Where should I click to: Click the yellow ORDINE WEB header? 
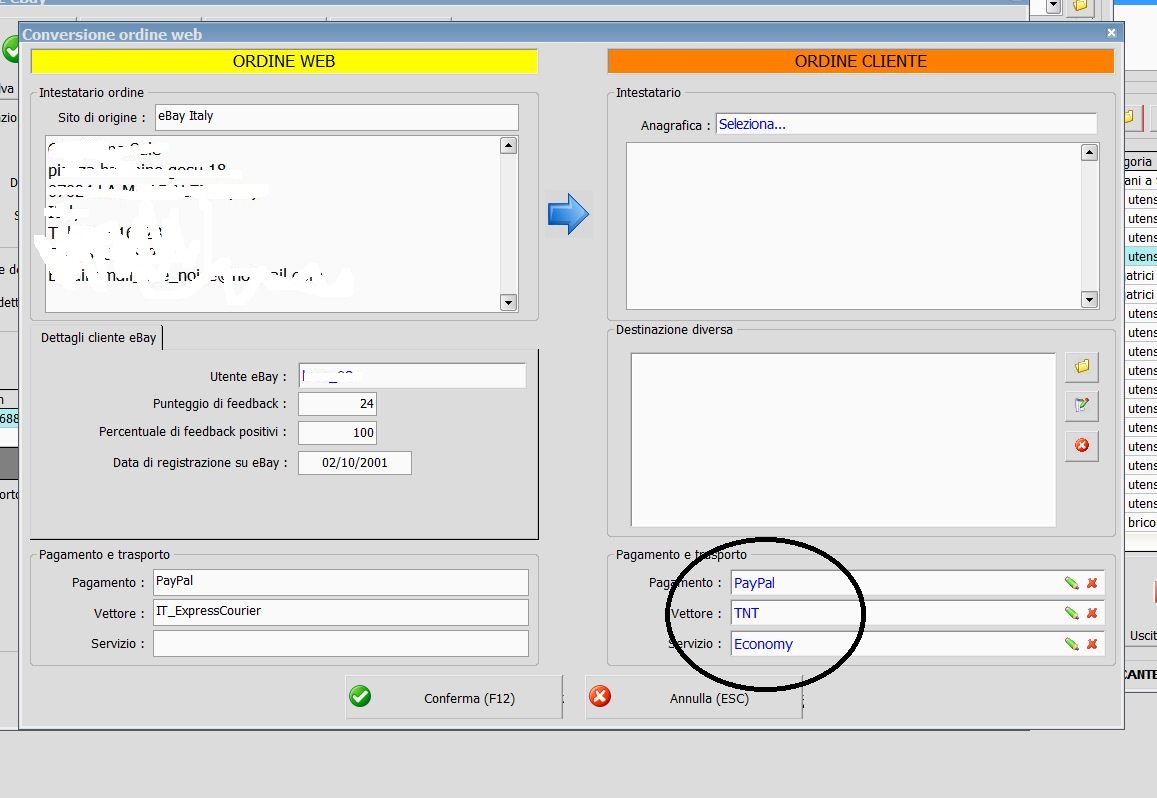284,61
